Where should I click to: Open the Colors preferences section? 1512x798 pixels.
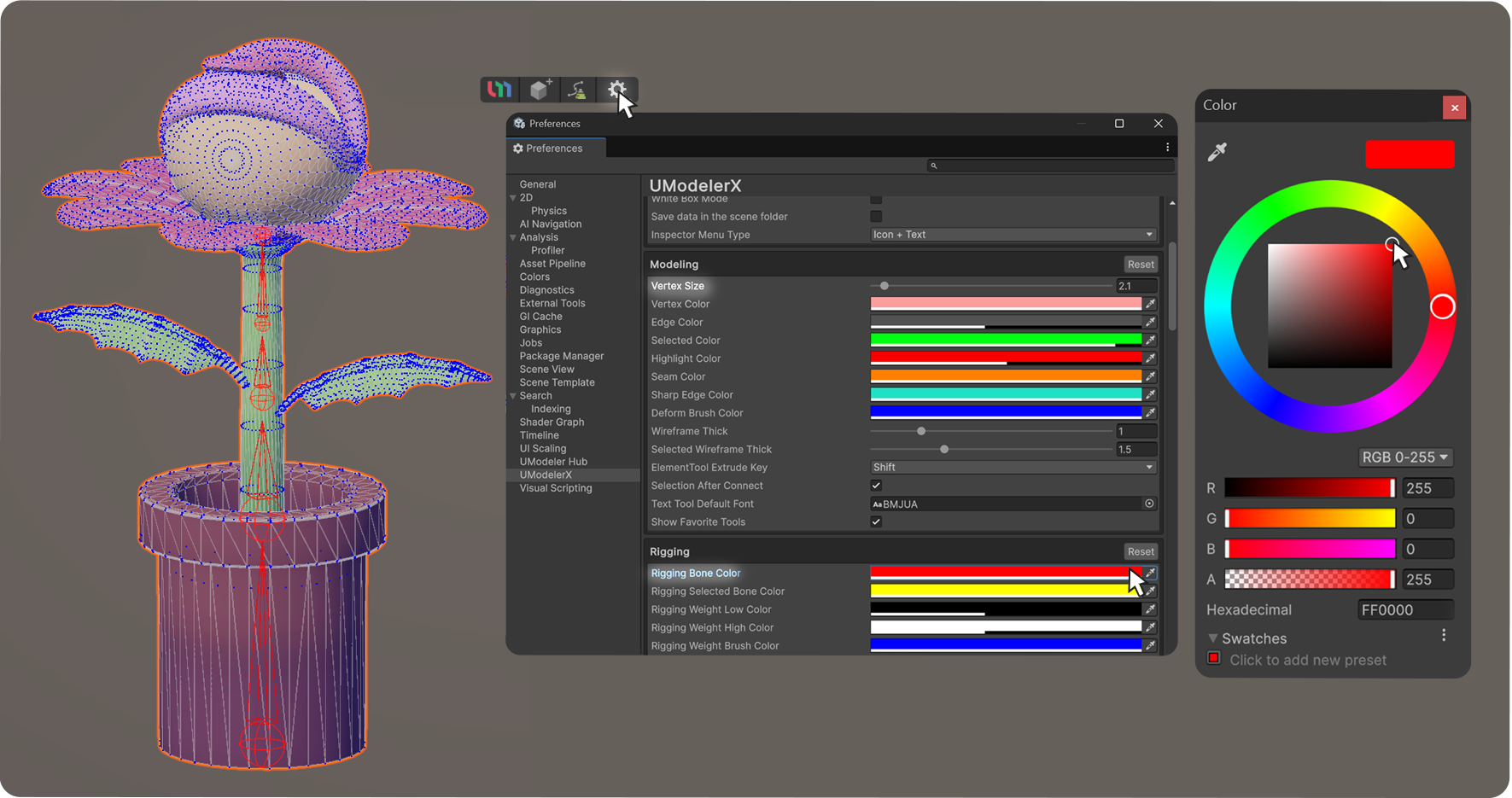coord(534,277)
